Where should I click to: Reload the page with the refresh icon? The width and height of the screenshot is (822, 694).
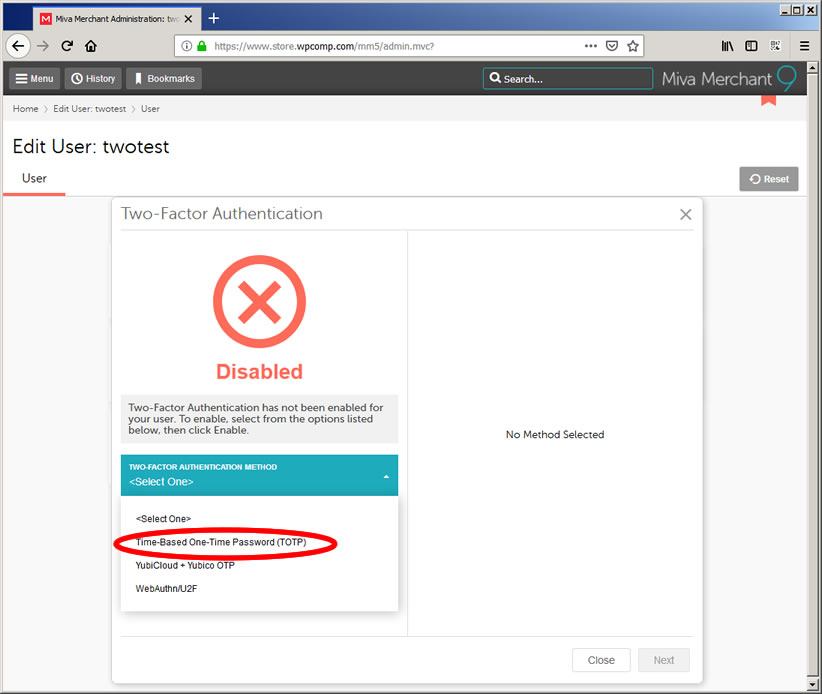pyautogui.click(x=67, y=46)
